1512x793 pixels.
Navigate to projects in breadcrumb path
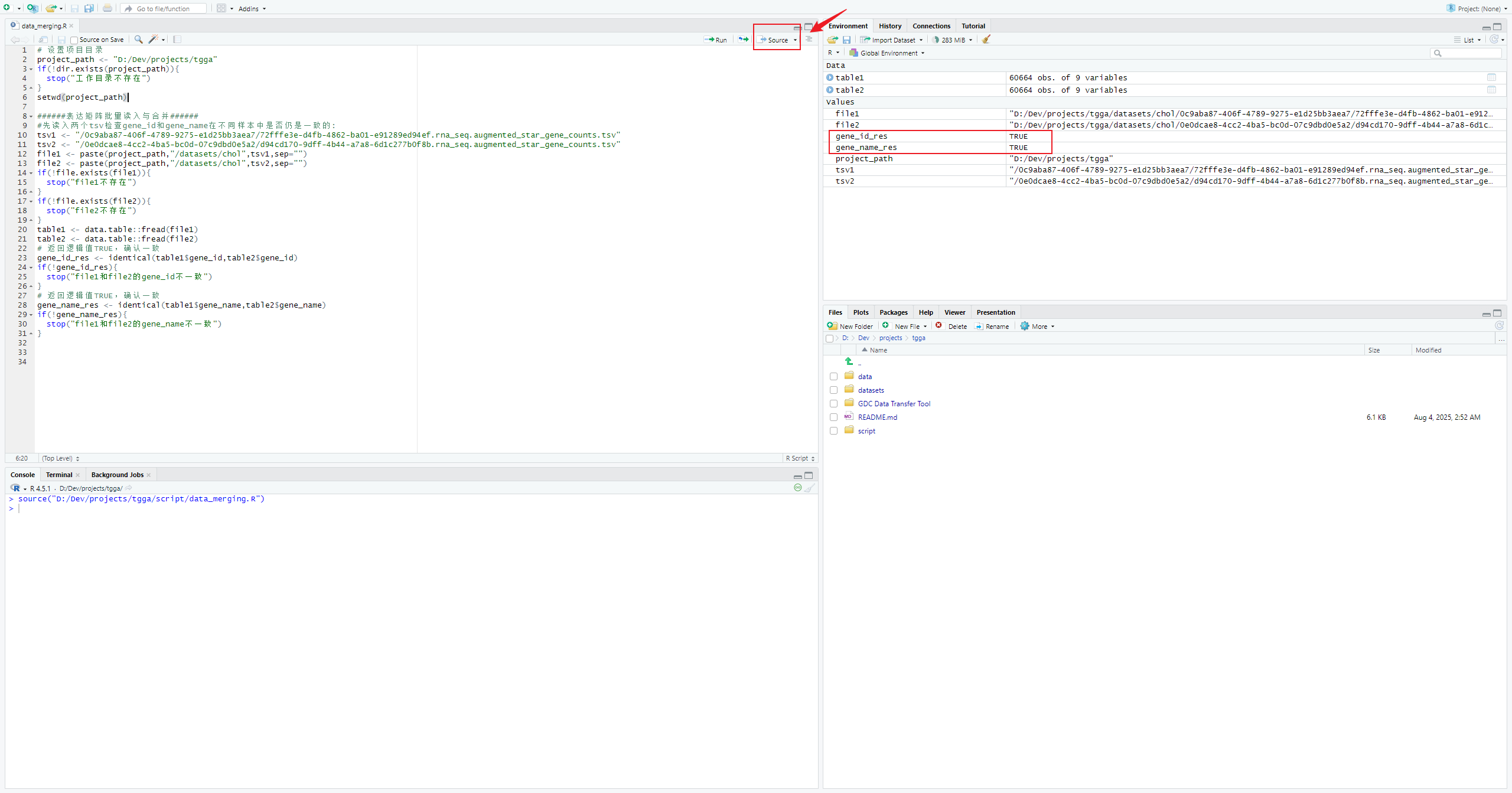(x=890, y=338)
